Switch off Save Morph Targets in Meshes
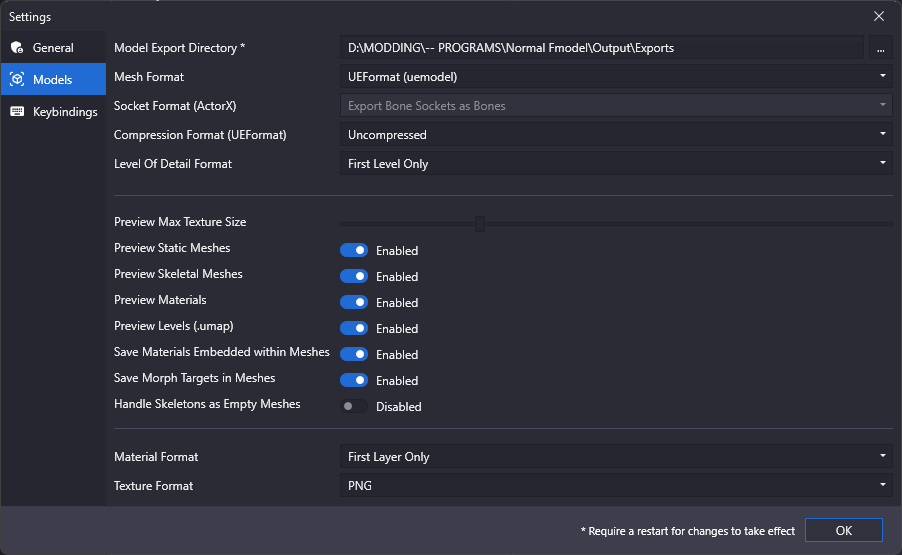 point(354,380)
